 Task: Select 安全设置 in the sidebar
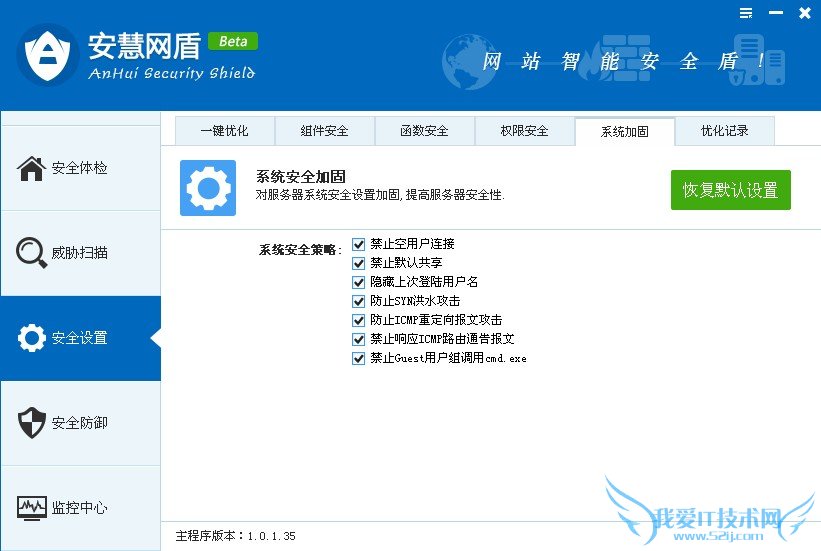pos(80,338)
